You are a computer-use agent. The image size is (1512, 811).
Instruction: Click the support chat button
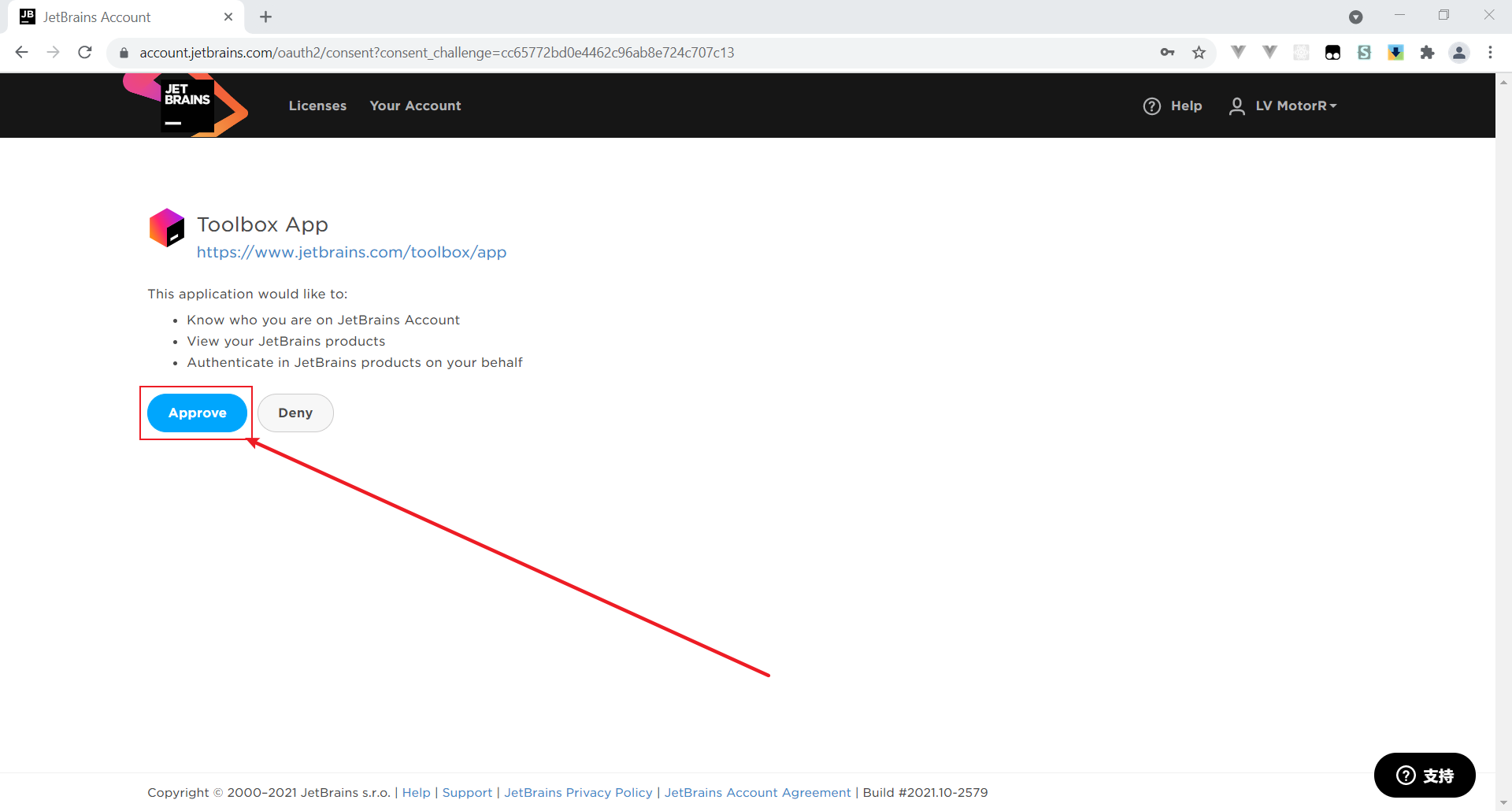tap(1425, 776)
